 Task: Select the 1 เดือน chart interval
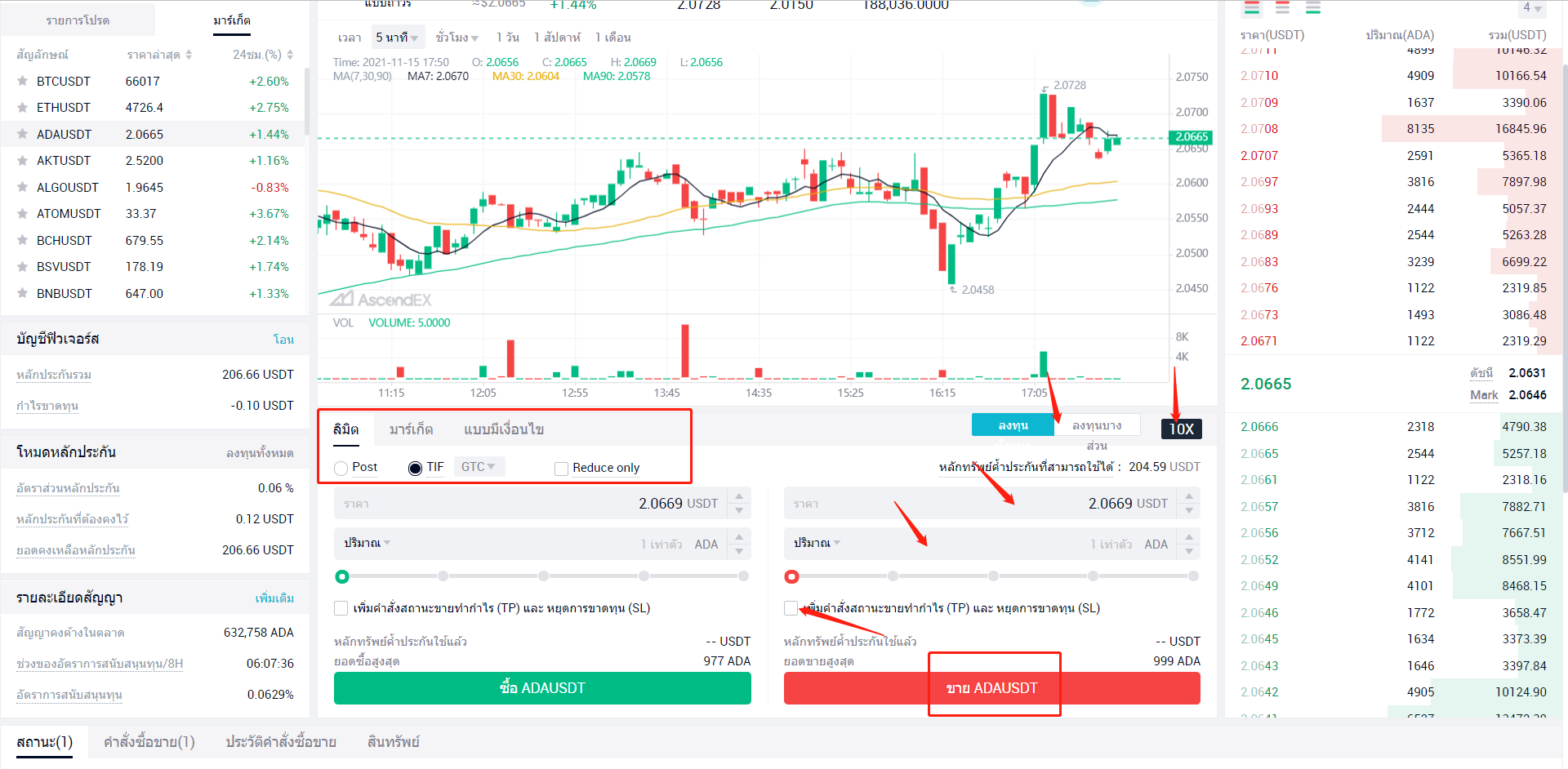point(612,38)
